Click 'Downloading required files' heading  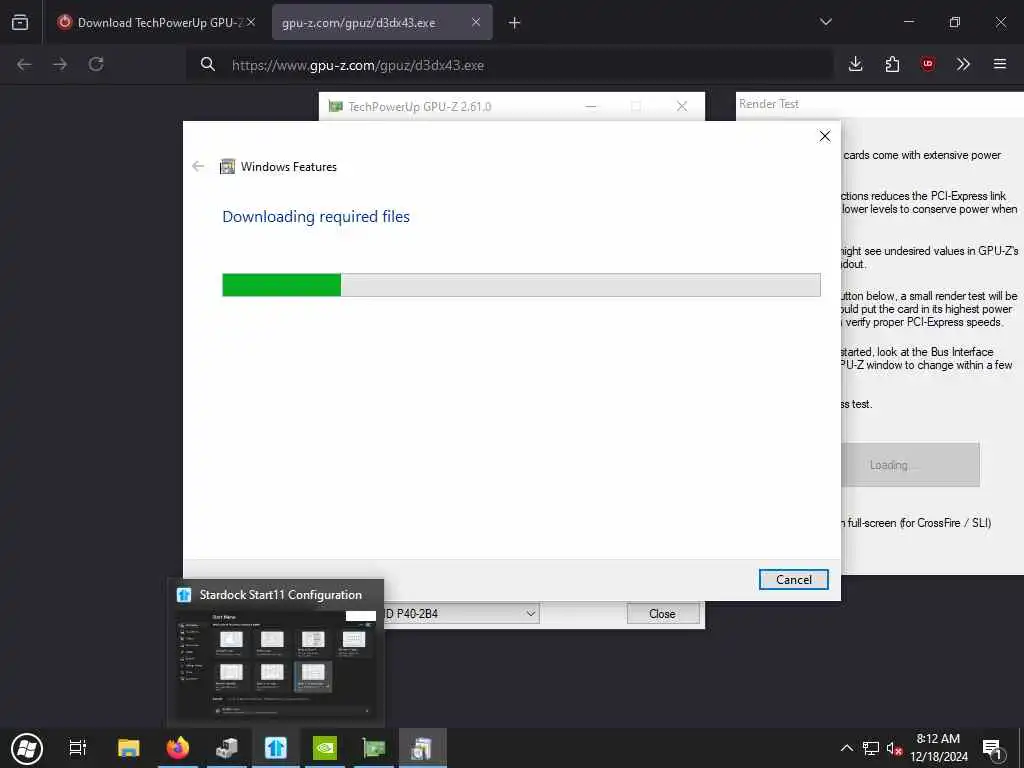click(316, 217)
